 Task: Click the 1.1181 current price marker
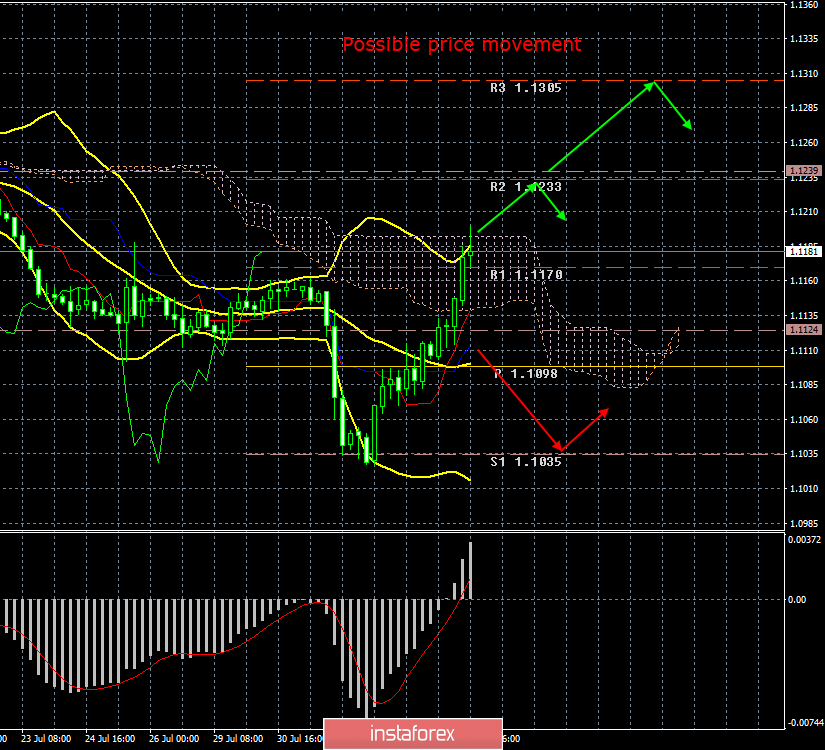(805, 252)
